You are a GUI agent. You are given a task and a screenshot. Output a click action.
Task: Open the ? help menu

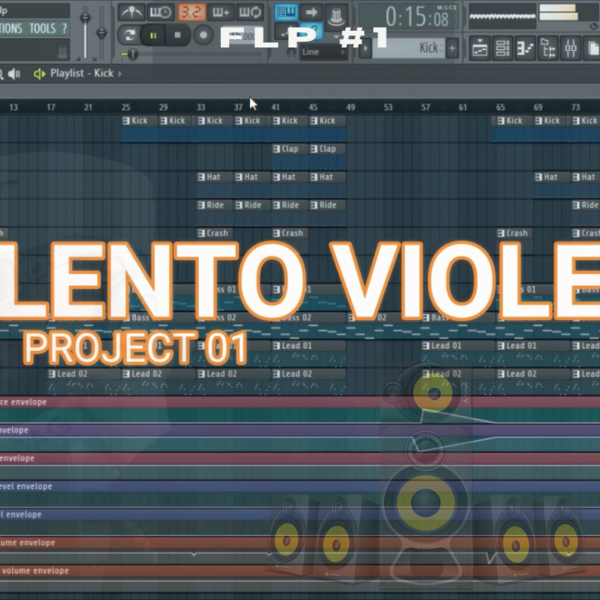pos(64,28)
